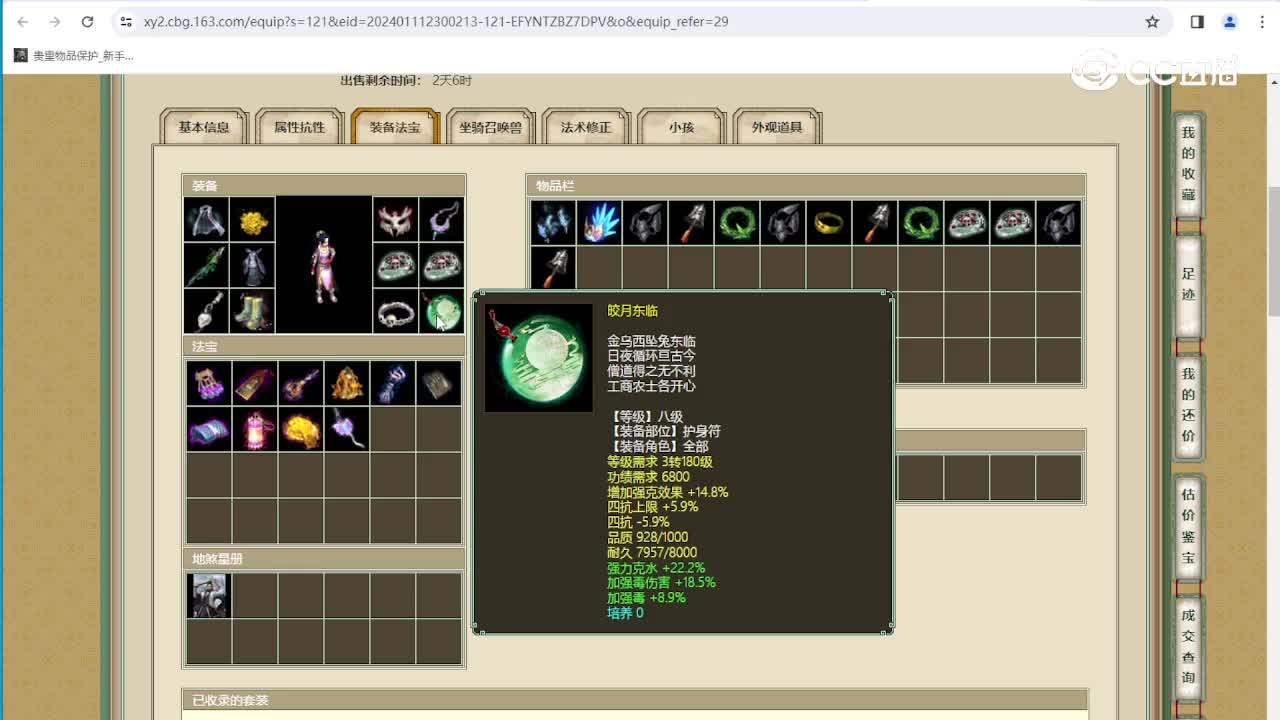Select the blue wisp item in inventory
The width and height of the screenshot is (1280, 720).
(x=553, y=223)
